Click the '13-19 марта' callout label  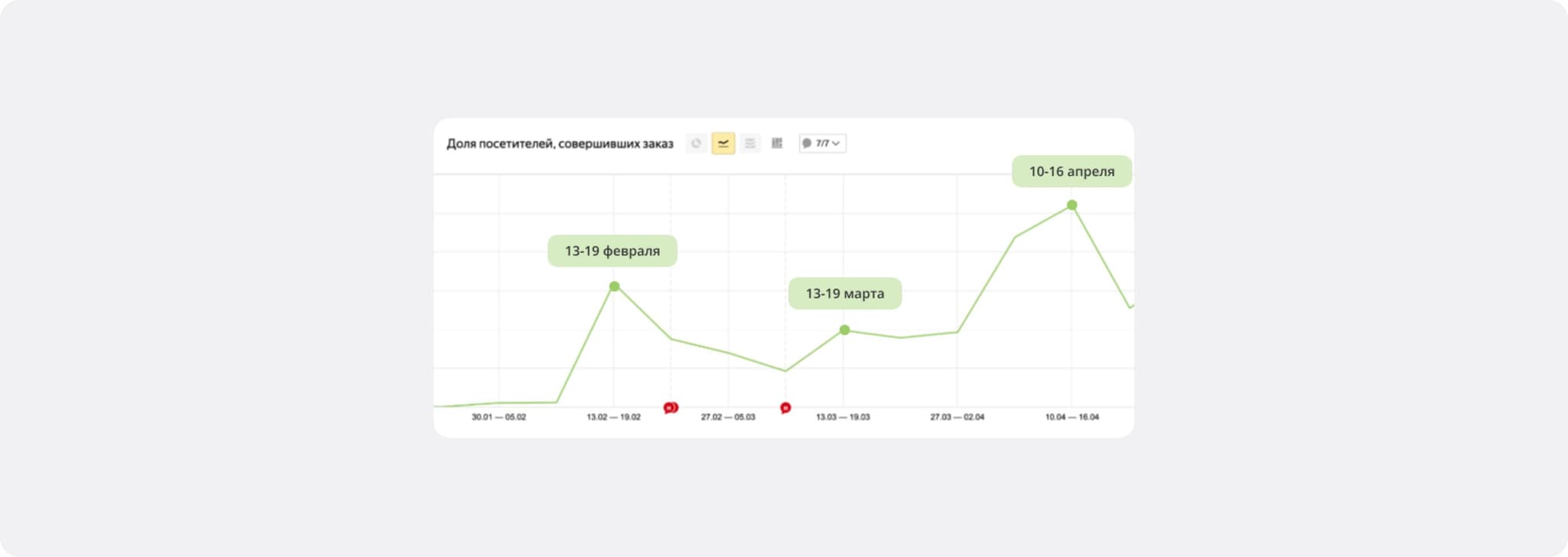tap(844, 294)
